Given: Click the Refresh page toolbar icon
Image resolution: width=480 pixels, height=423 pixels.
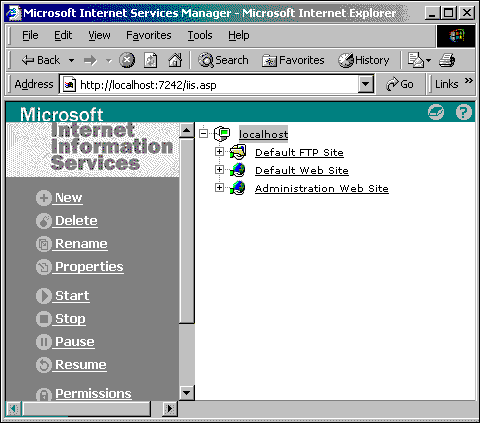Looking at the screenshot, I should (x=151, y=60).
